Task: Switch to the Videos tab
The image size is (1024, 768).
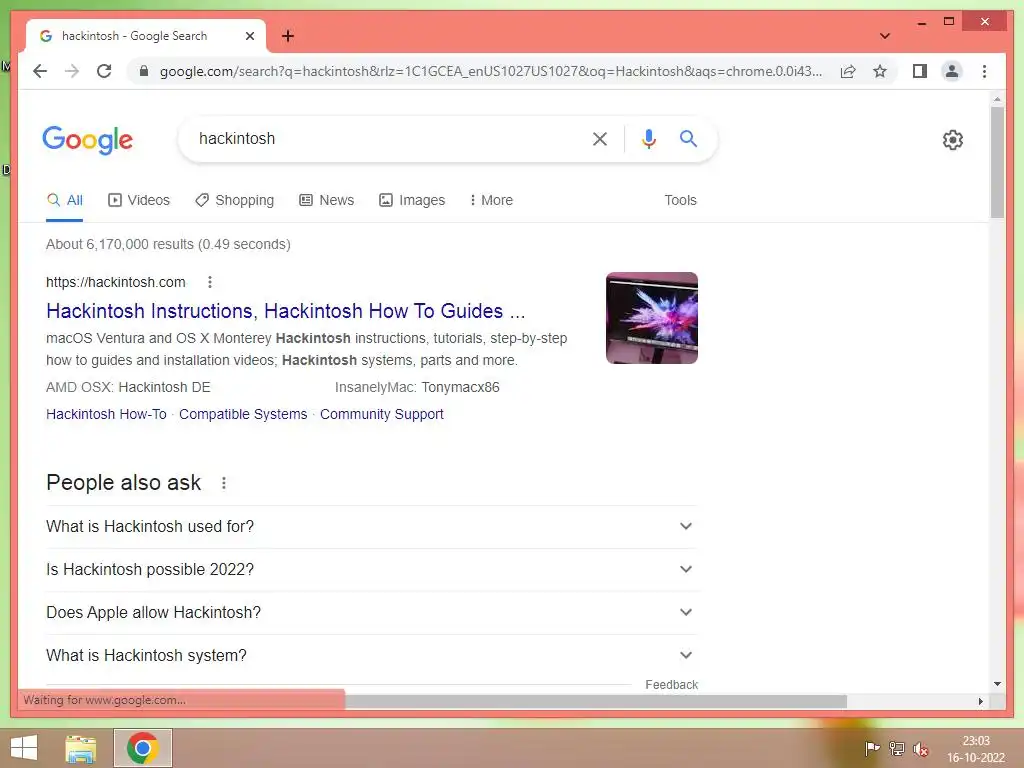Action: 138,200
